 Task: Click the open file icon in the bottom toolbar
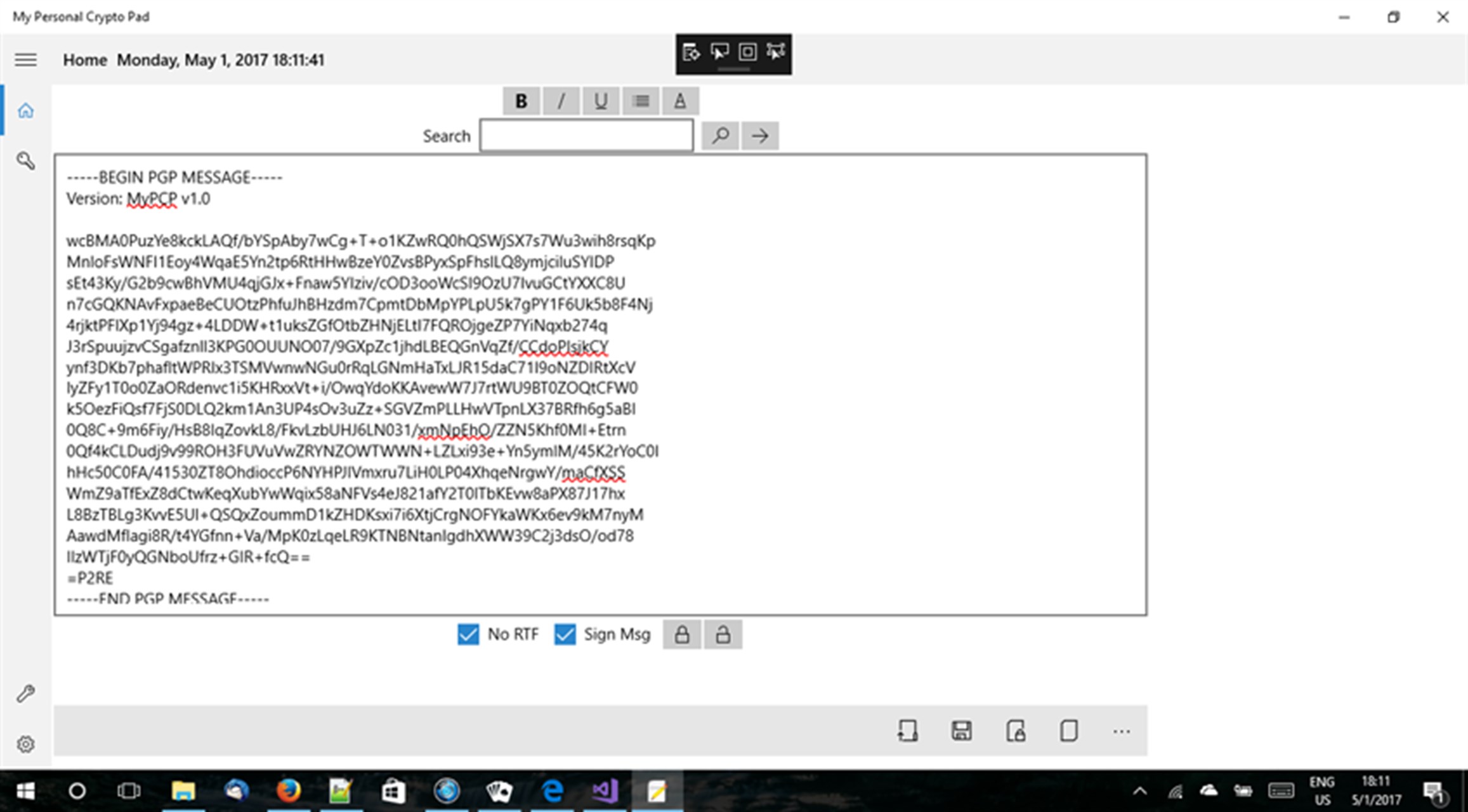tap(907, 731)
